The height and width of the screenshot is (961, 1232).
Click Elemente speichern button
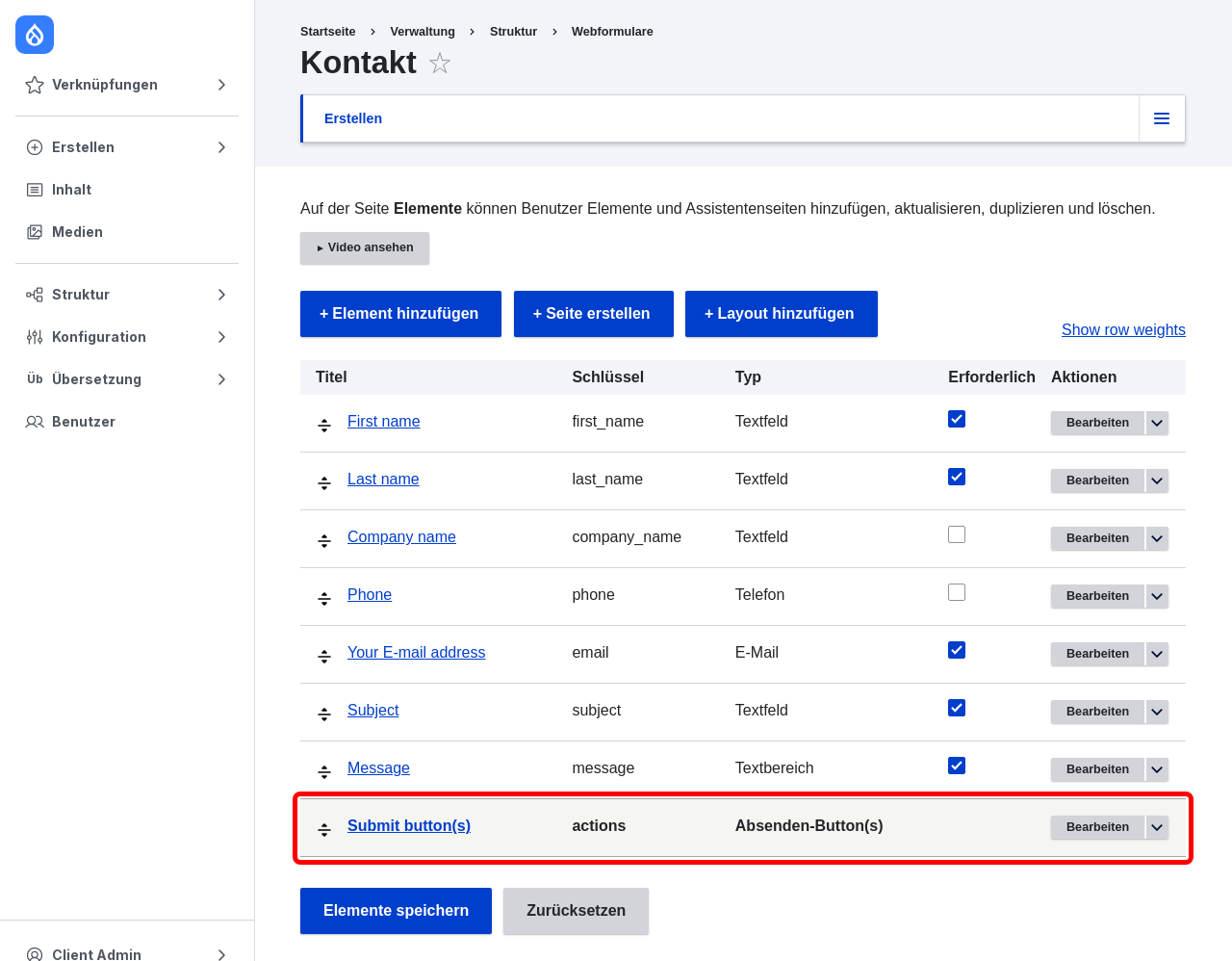click(x=396, y=911)
